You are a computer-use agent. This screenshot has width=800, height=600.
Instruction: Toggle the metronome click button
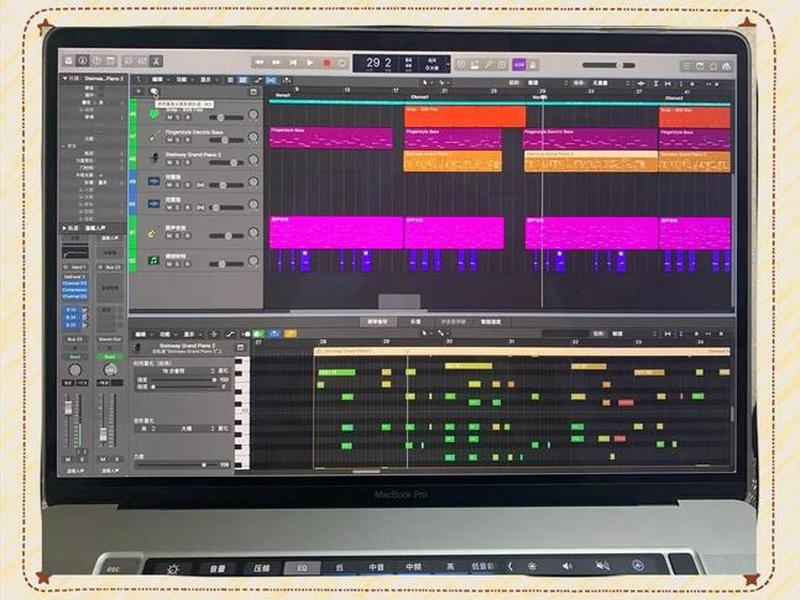coord(533,65)
